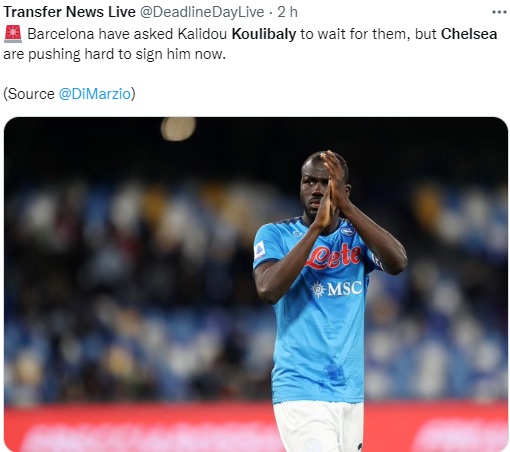Click the bold Koulibaly text
This screenshot has width=510, height=452.
pos(264,34)
